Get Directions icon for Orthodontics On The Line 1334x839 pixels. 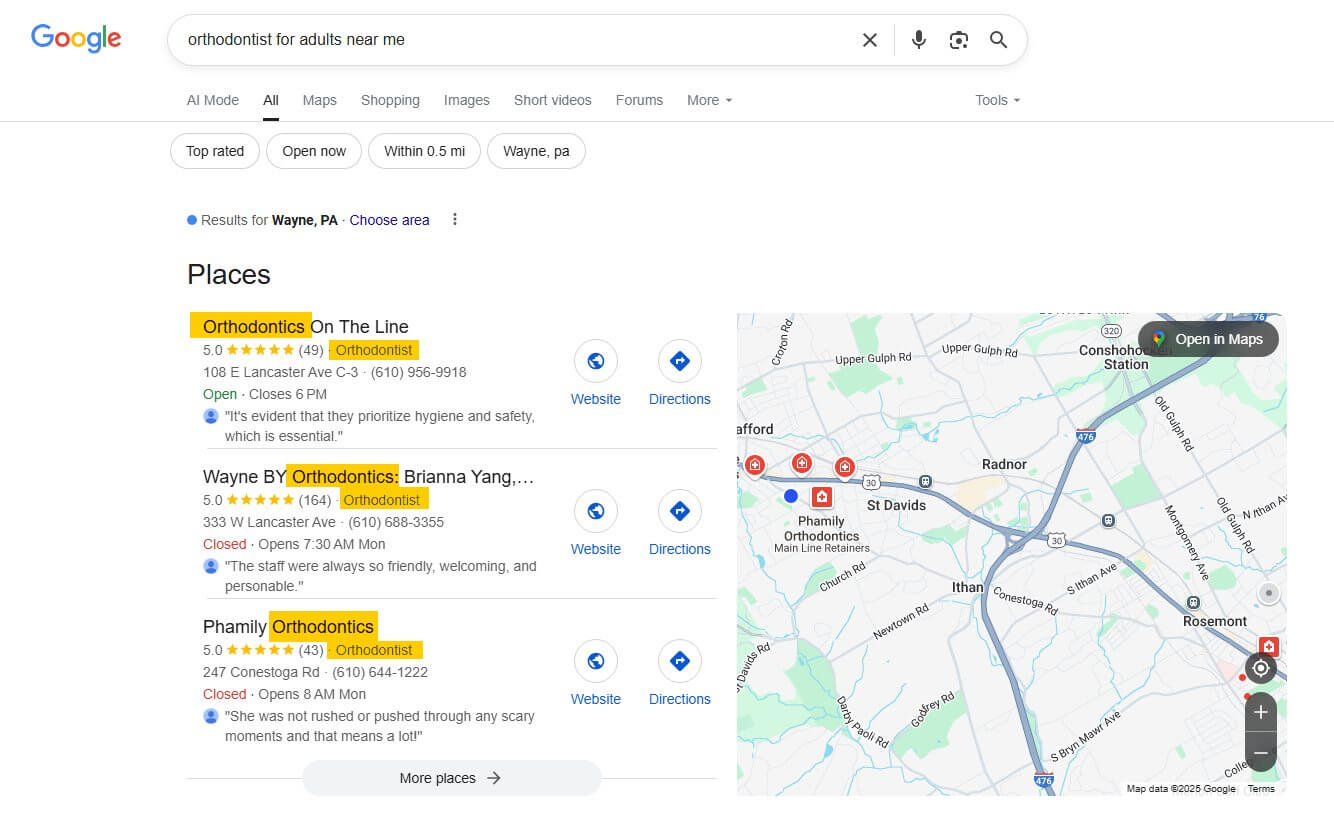(x=680, y=361)
